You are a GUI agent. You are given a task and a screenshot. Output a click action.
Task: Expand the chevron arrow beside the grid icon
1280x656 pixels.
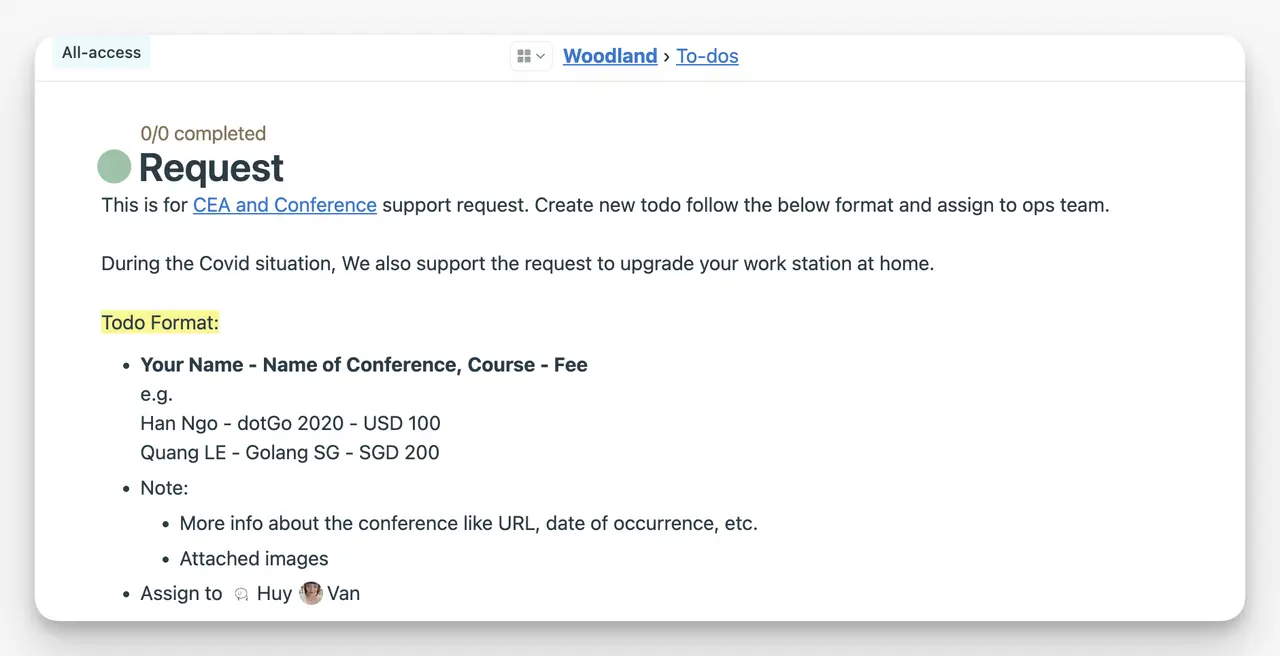541,56
